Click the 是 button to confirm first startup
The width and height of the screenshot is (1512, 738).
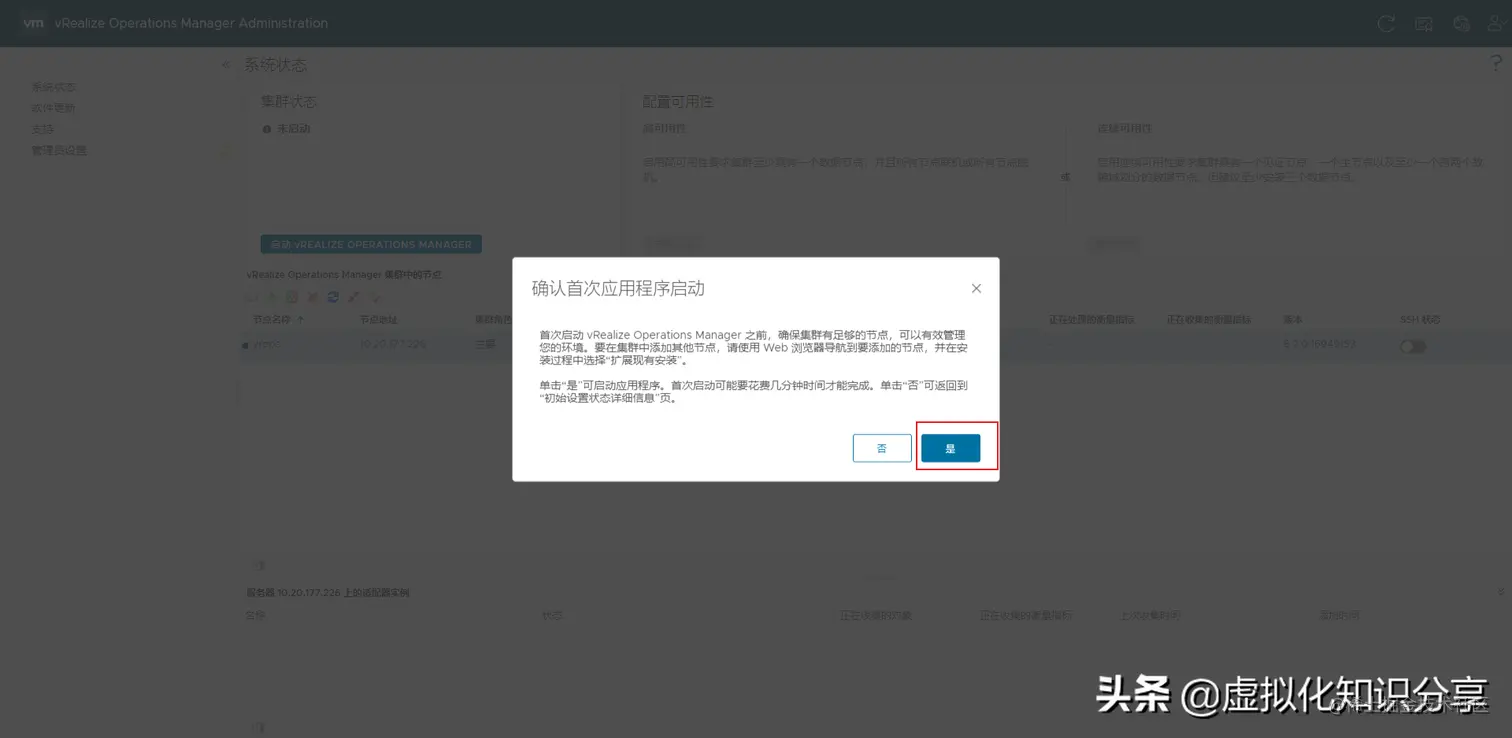[x=950, y=448]
